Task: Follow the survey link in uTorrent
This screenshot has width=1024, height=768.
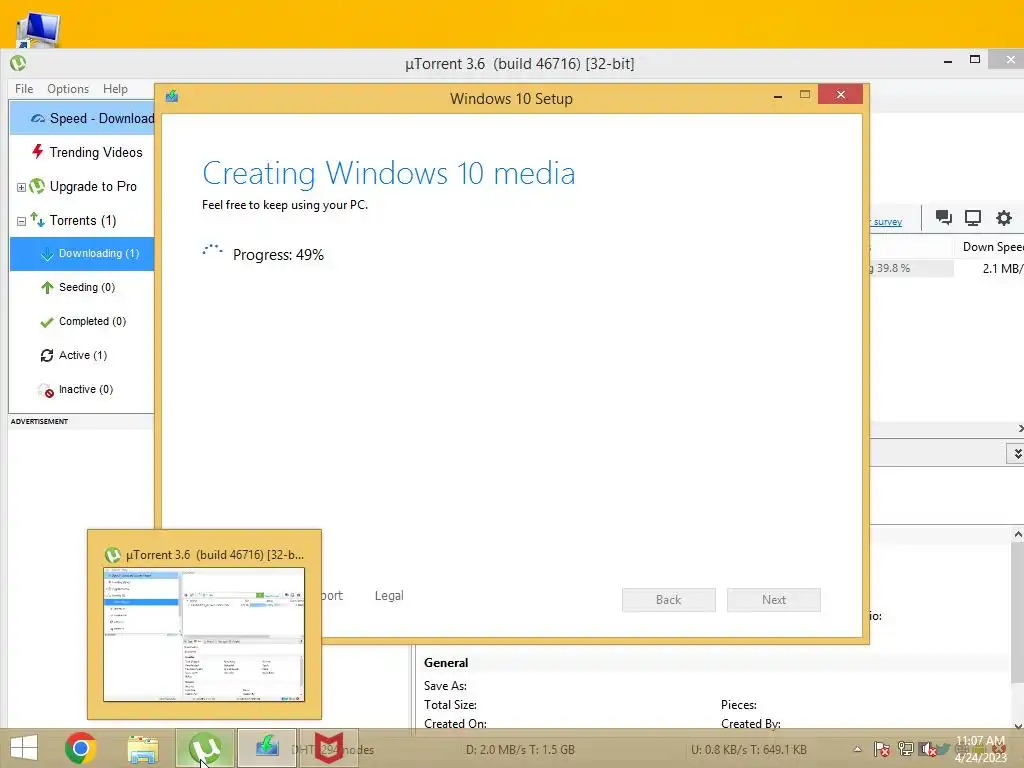Action: tap(887, 222)
